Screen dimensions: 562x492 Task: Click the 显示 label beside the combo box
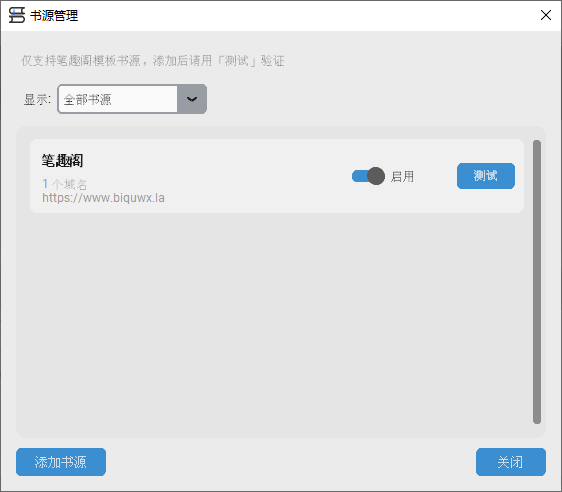(x=37, y=100)
